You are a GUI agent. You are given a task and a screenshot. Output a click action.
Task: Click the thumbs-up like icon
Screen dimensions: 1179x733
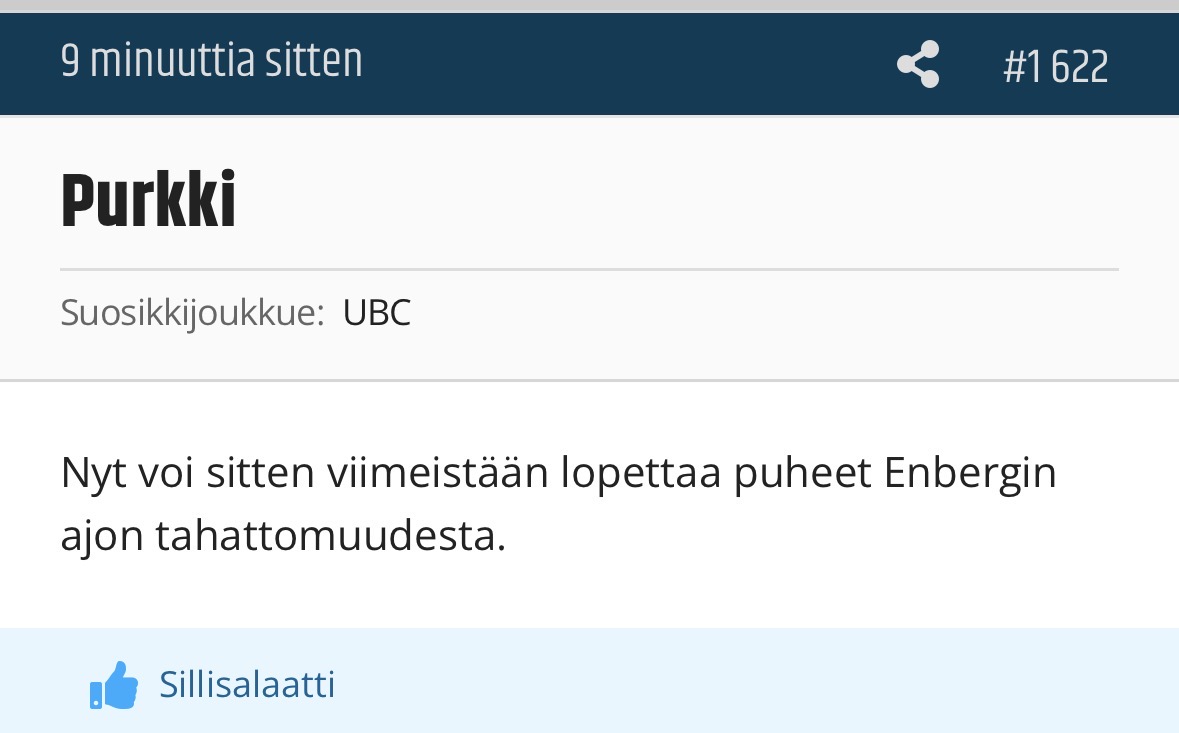[114, 686]
